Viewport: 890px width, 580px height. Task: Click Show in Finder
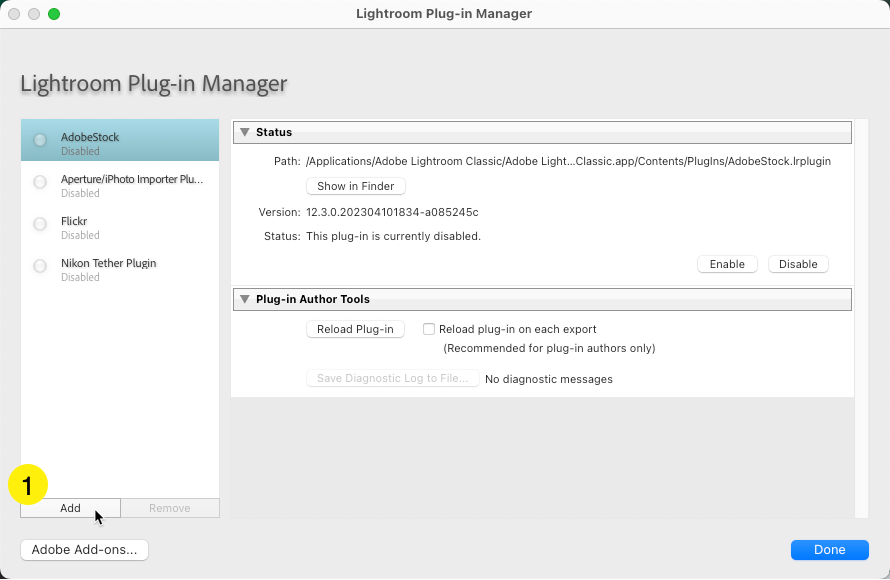(x=355, y=186)
